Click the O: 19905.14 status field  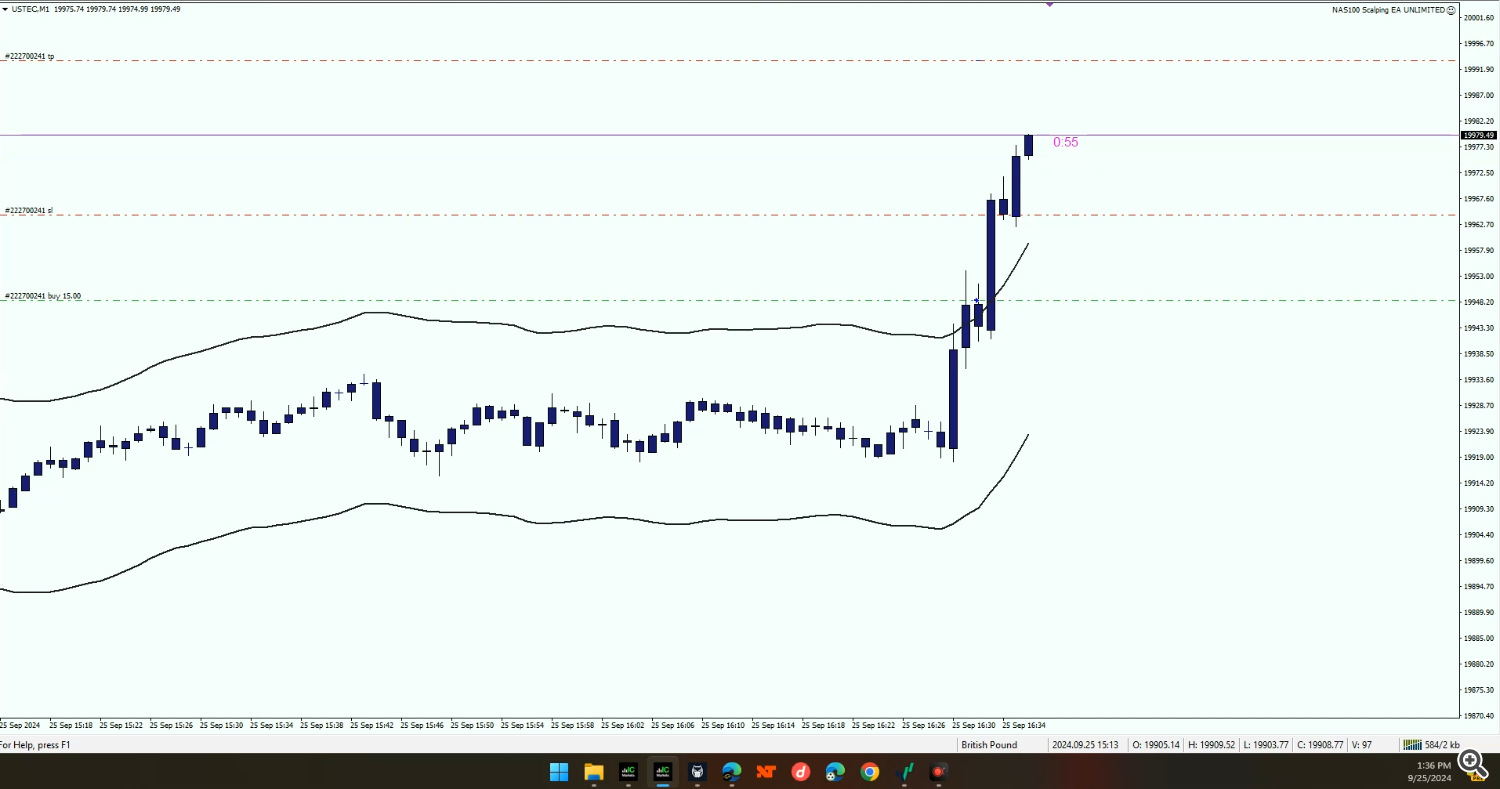1157,745
